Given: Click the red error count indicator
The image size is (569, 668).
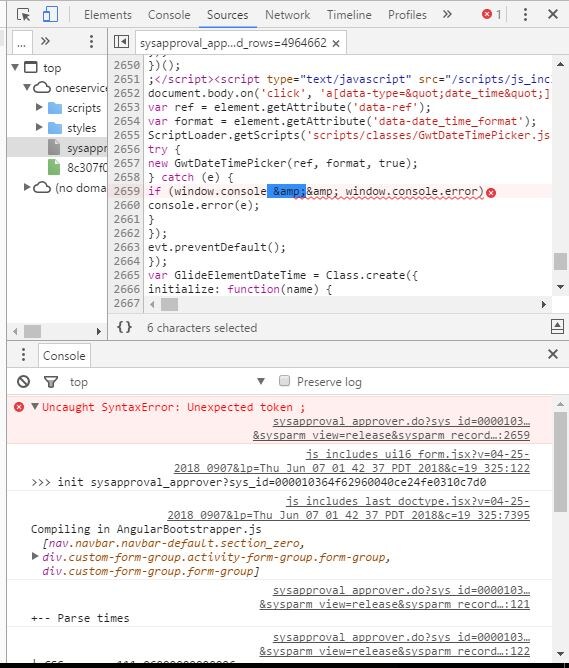Looking at the screenshot, I should [x=492, y=14].
